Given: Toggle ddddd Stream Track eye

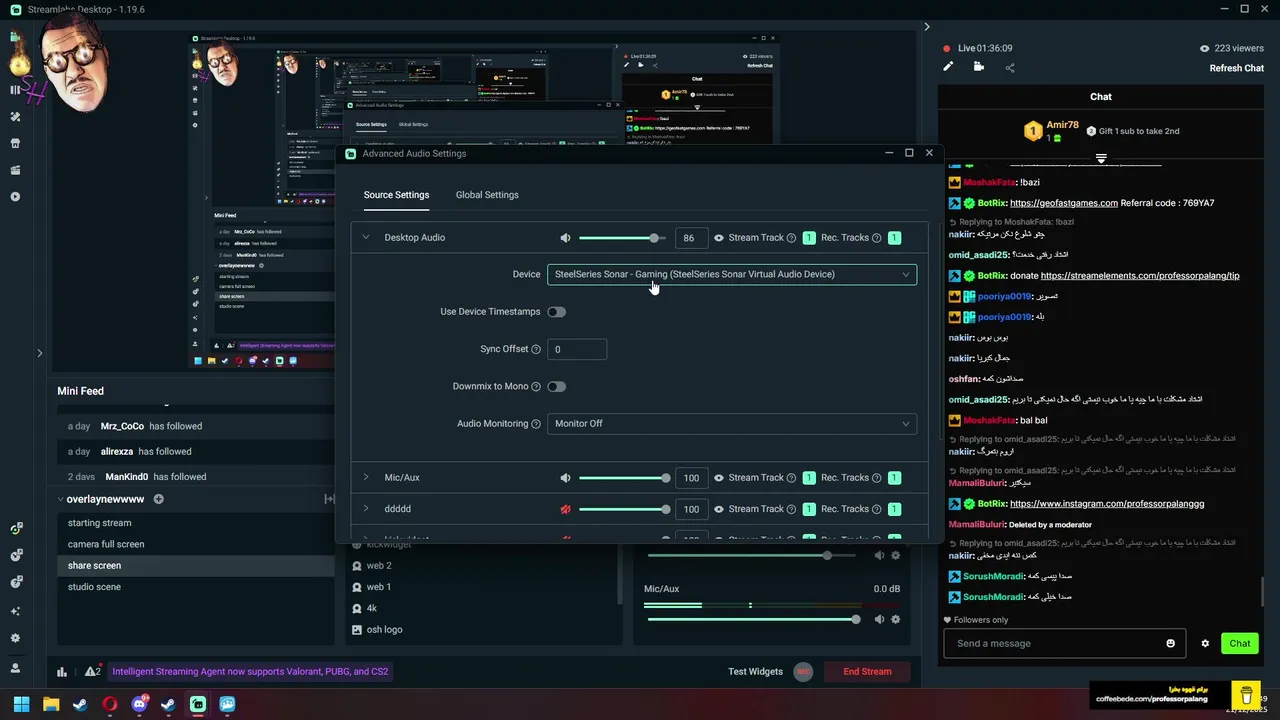Looking at the screenshot, I should point(719,509).
